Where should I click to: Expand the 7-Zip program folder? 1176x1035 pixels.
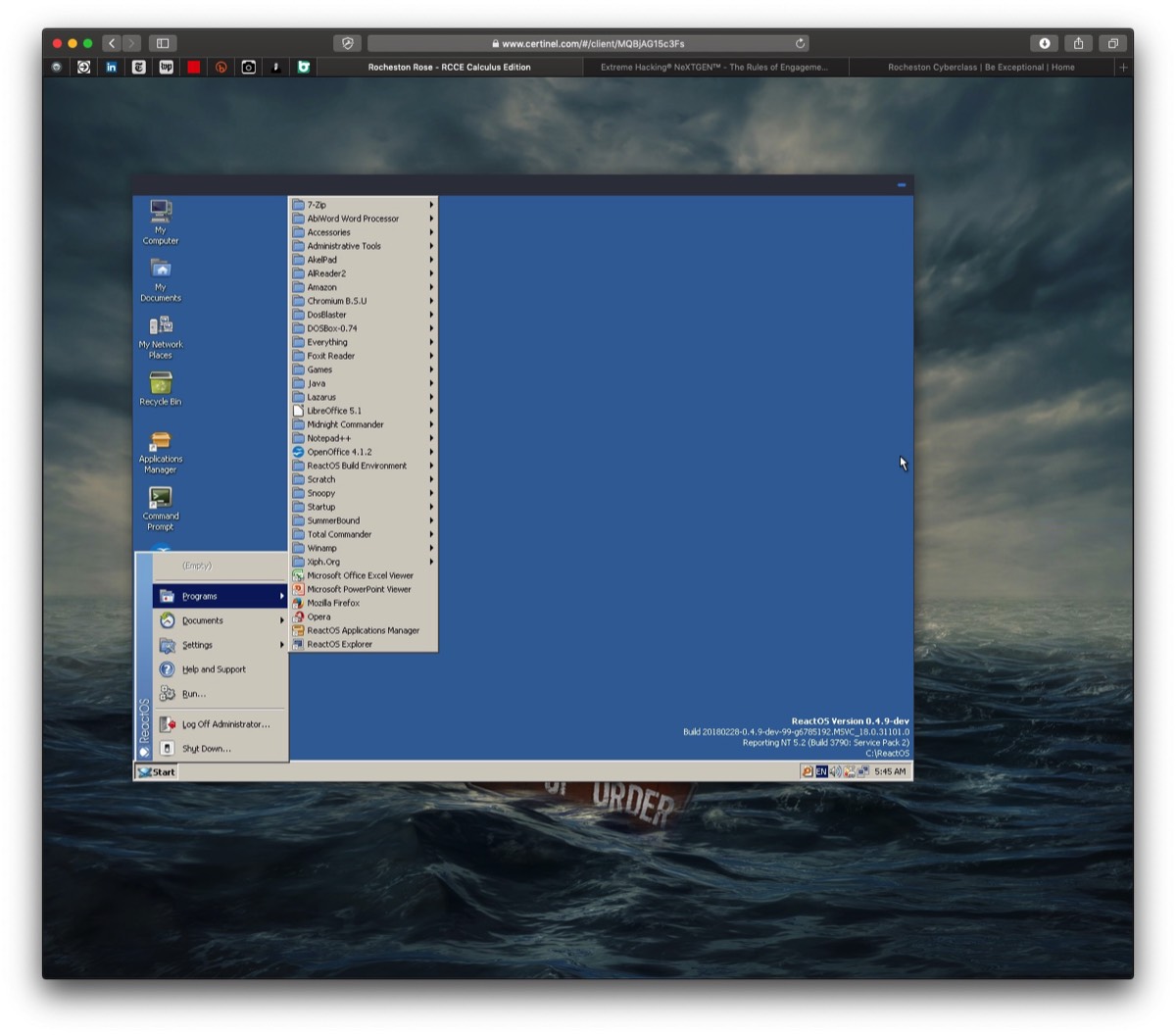click(364, 205)
